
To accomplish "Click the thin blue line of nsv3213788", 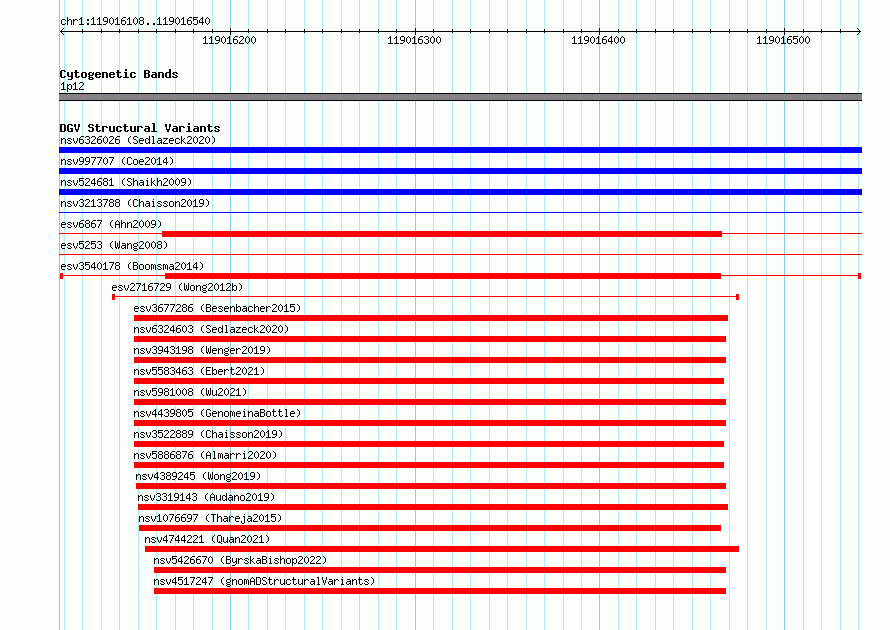I will 460,213.
